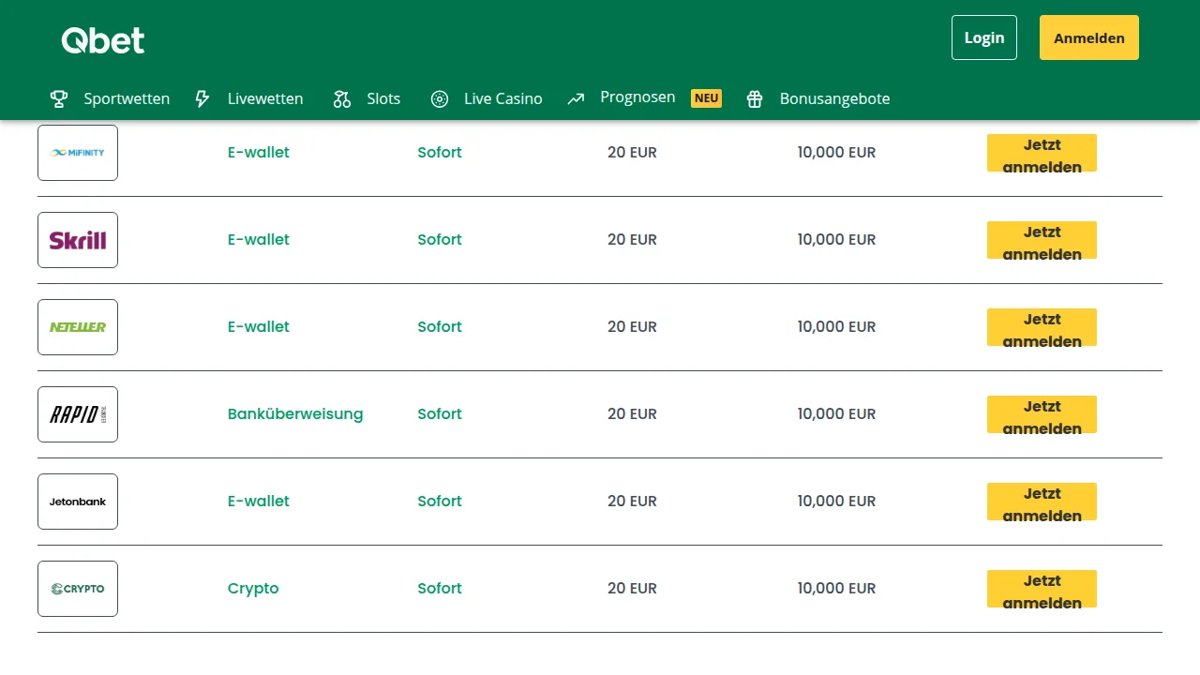Click Sofort in the Crypto row
The image size is (1200, 675).
point(440,588)
